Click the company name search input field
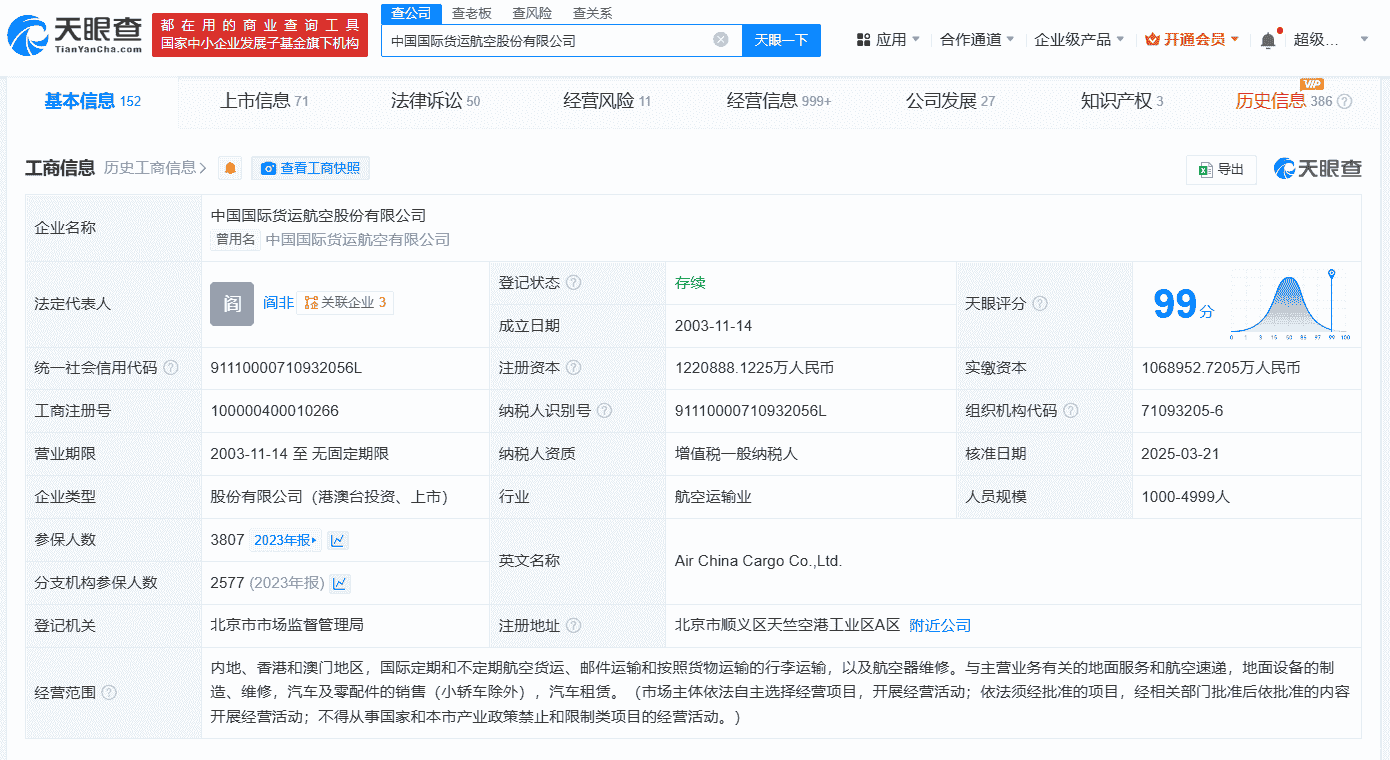 tap(545, 41)
